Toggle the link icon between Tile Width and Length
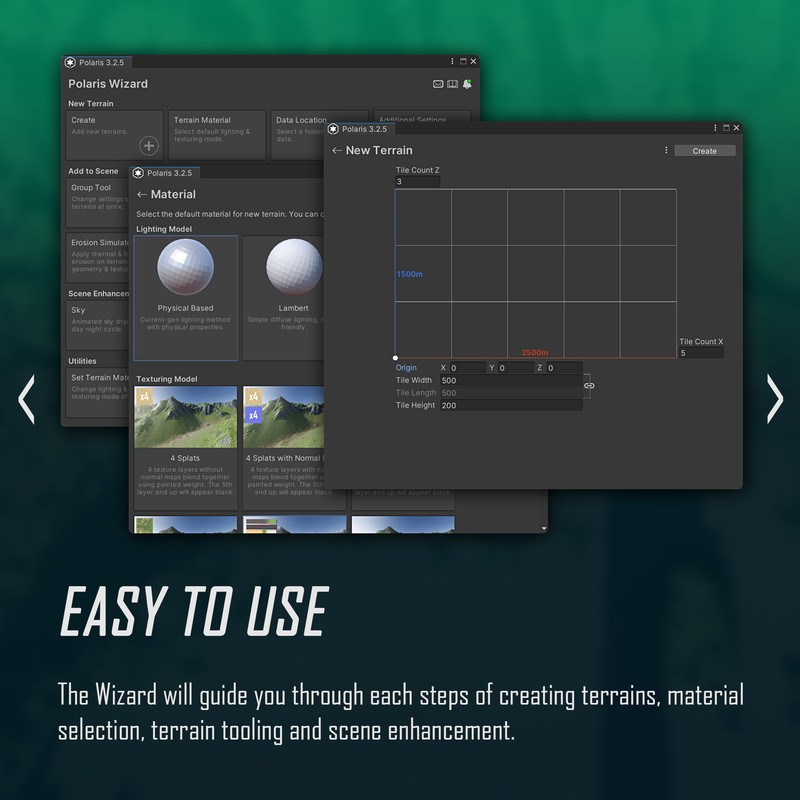This screenshot has height=800, width=800. (589, 386)
